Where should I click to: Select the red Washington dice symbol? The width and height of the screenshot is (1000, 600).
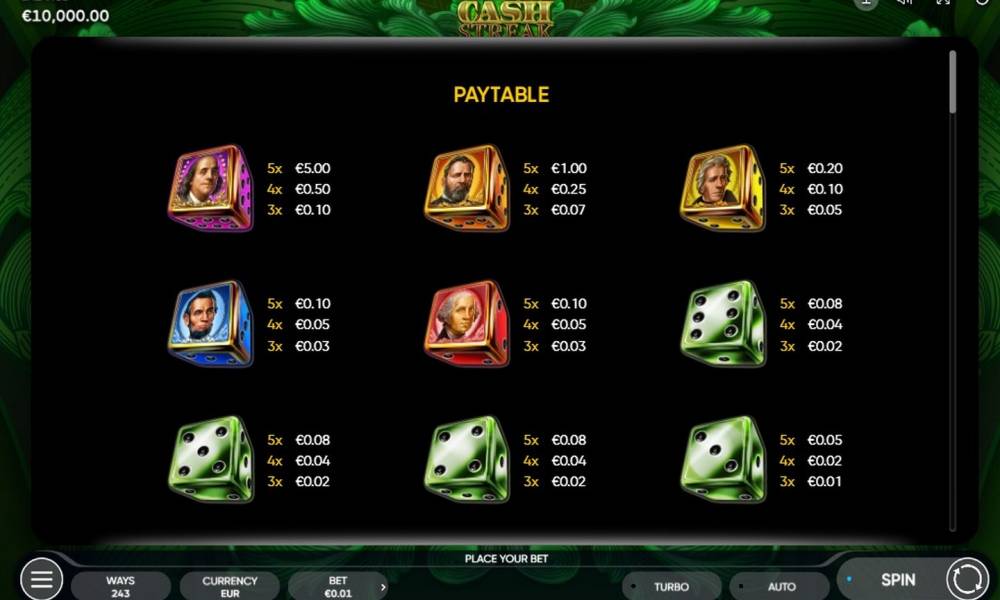(x=467, y=324)
